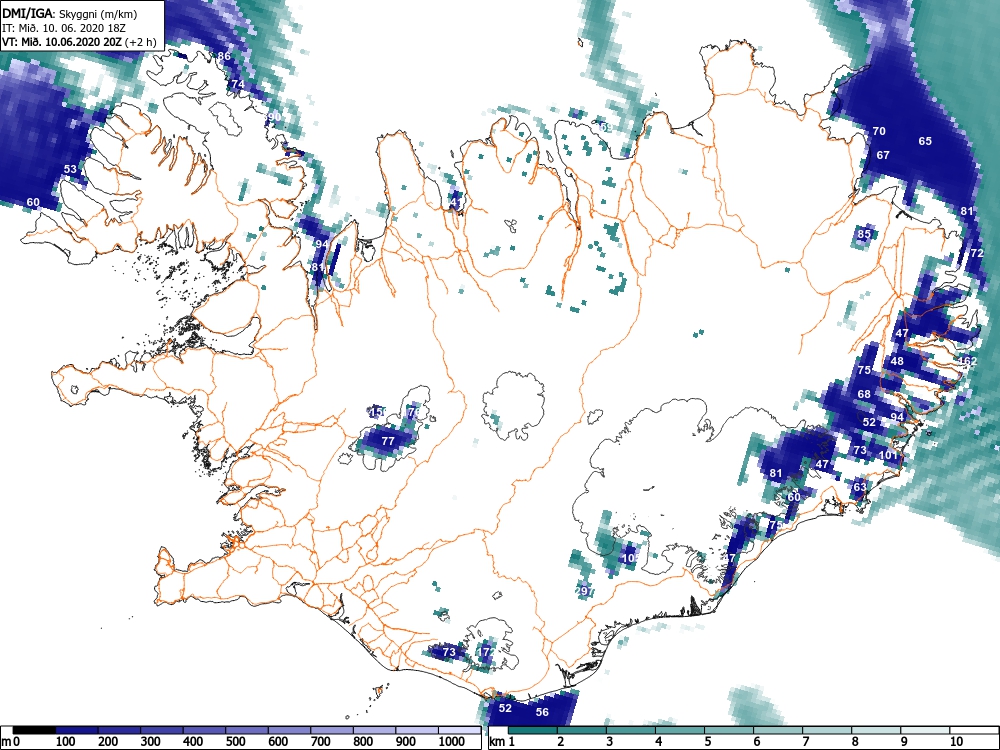Click the valid time line "VT: Mið. 10.06.2020 20Z (+2 h)"
The image size is (1000, 750).
[x=79, y=42]
